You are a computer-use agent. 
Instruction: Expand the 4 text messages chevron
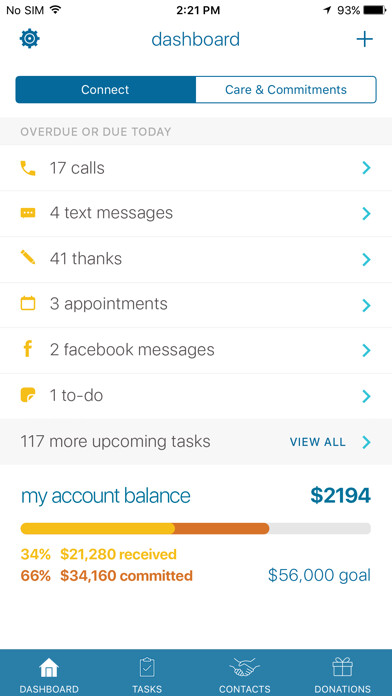coord(366,214)
